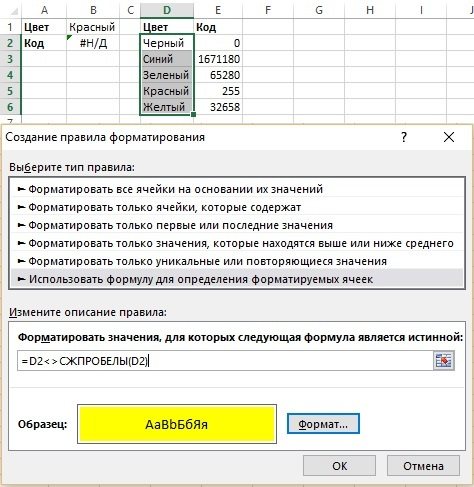The width and height of the screenshot is (474, 487).
Task: Select row 1 header
Action: click(x=10, y=27)
